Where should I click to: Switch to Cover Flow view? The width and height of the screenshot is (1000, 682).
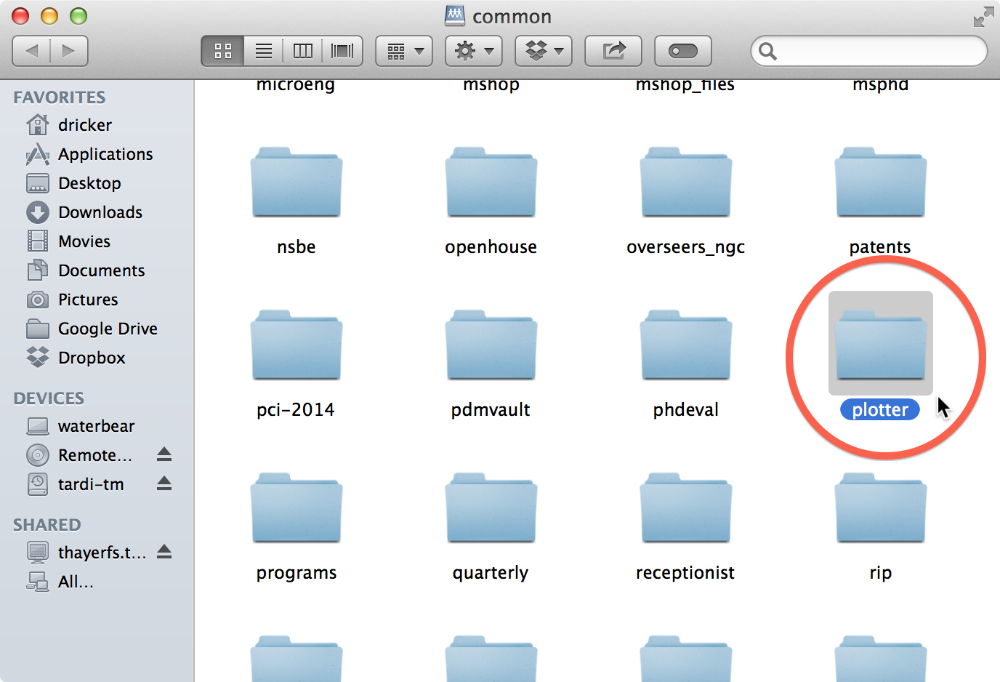coord(342,51)
